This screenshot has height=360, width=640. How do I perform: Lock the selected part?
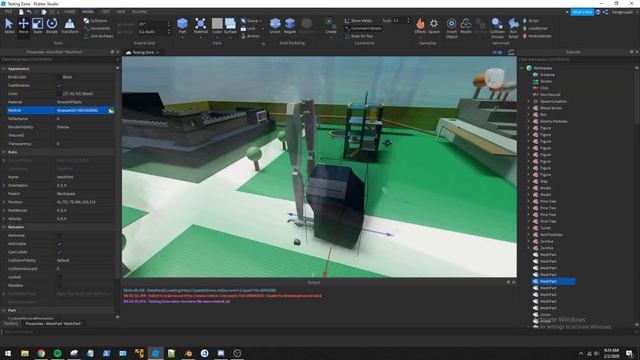pyautogui.click(x=248, y=28)
